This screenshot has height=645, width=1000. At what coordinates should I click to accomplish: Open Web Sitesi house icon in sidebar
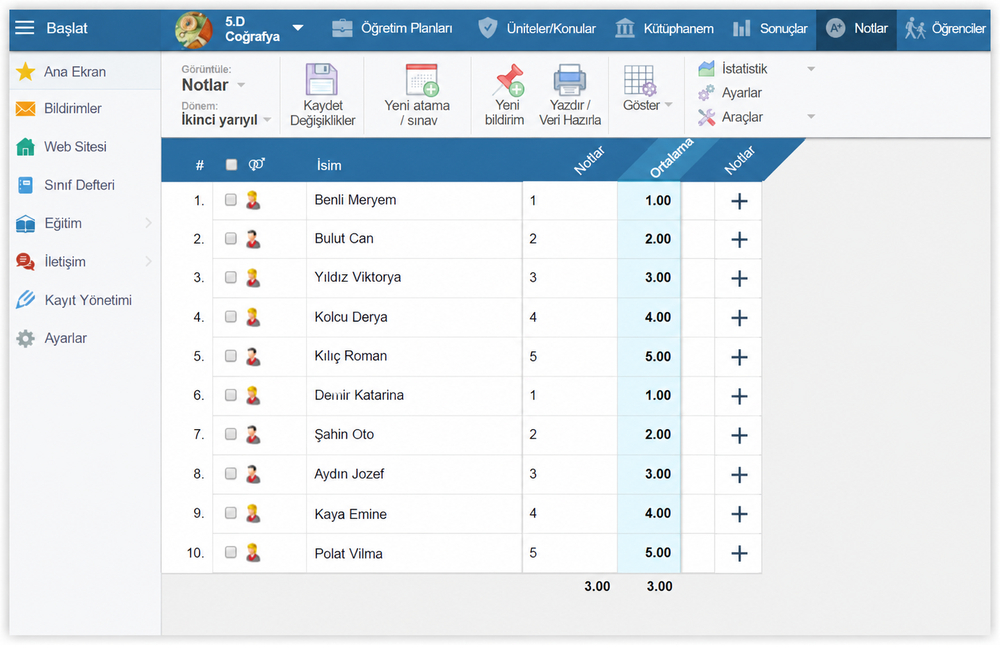click(26, 147)
